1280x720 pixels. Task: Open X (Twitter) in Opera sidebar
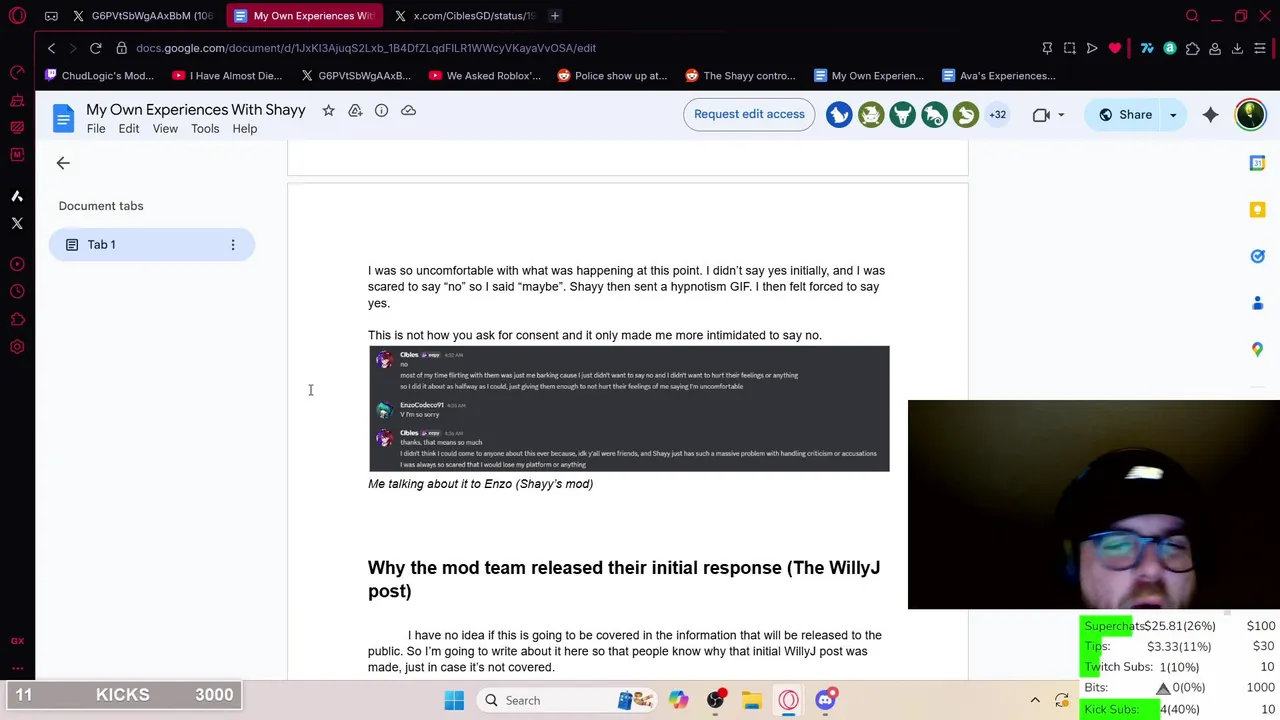point(17,223)
